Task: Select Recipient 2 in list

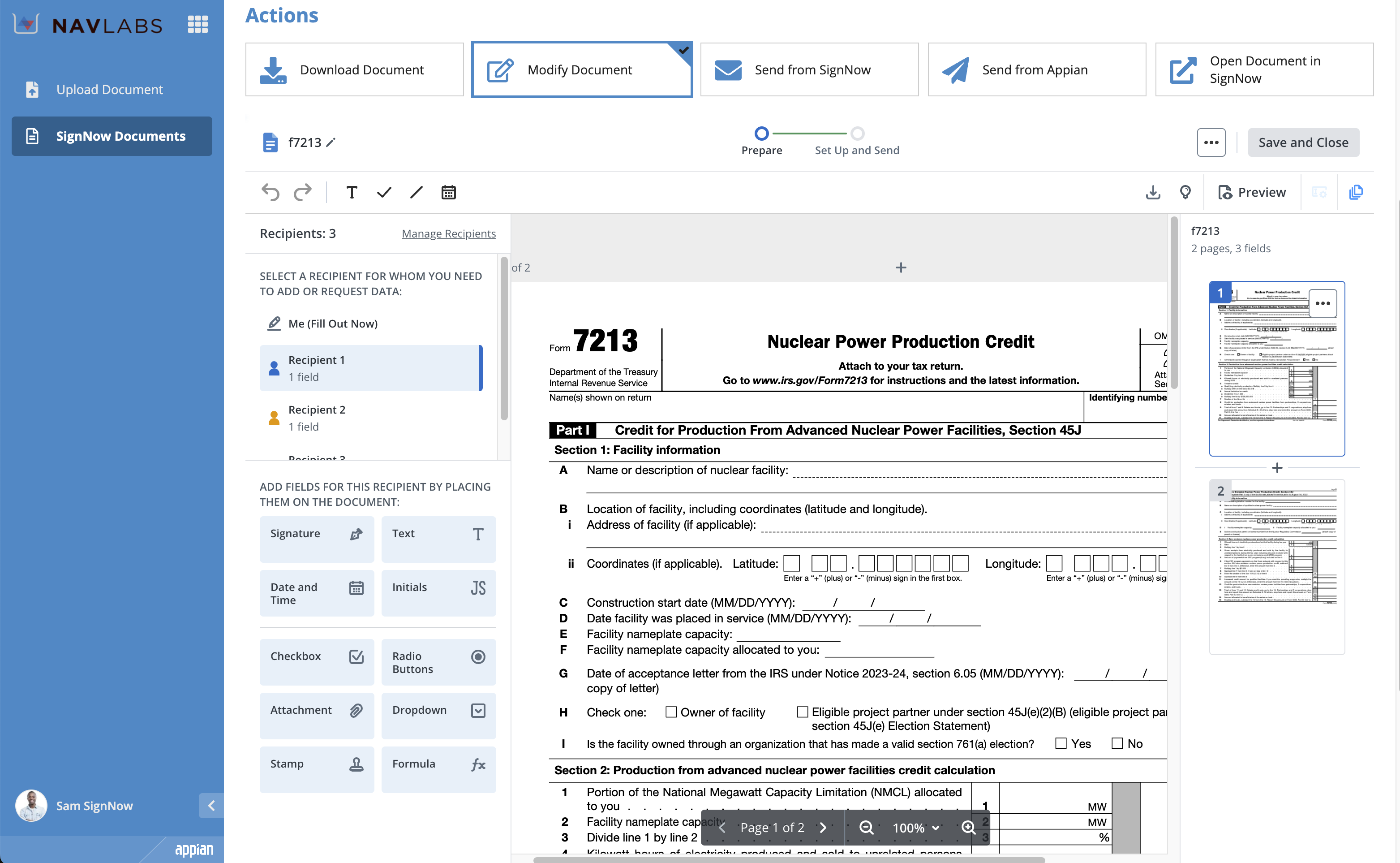Action: pos(371,418)
